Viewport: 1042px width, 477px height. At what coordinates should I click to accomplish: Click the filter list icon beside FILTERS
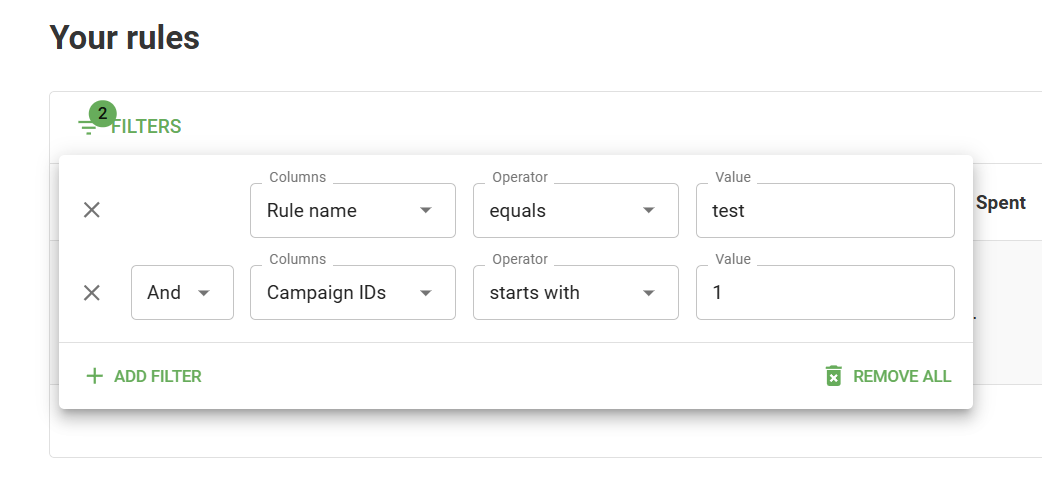[88, 128]
